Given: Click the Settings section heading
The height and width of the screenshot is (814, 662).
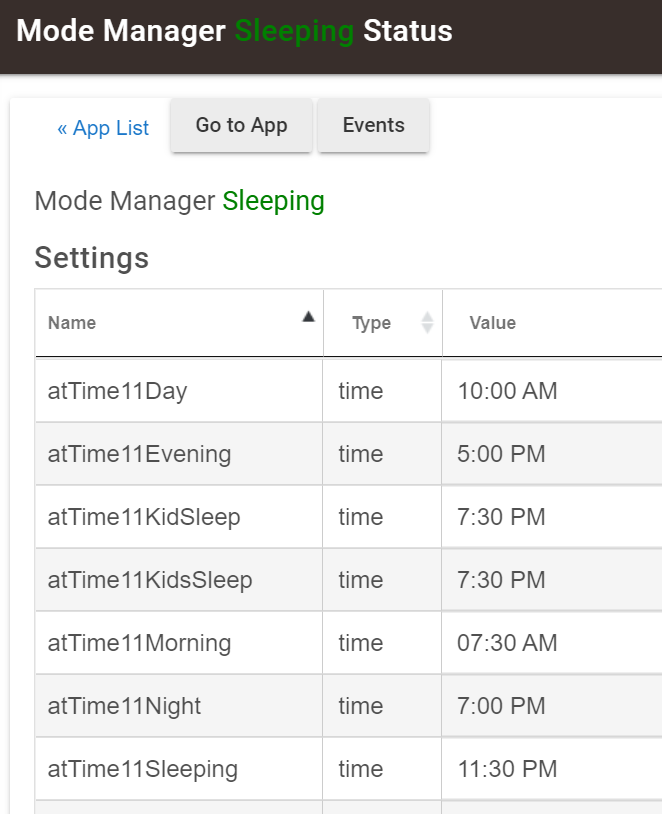Looking at the screenshot, I should click(92, 257).
